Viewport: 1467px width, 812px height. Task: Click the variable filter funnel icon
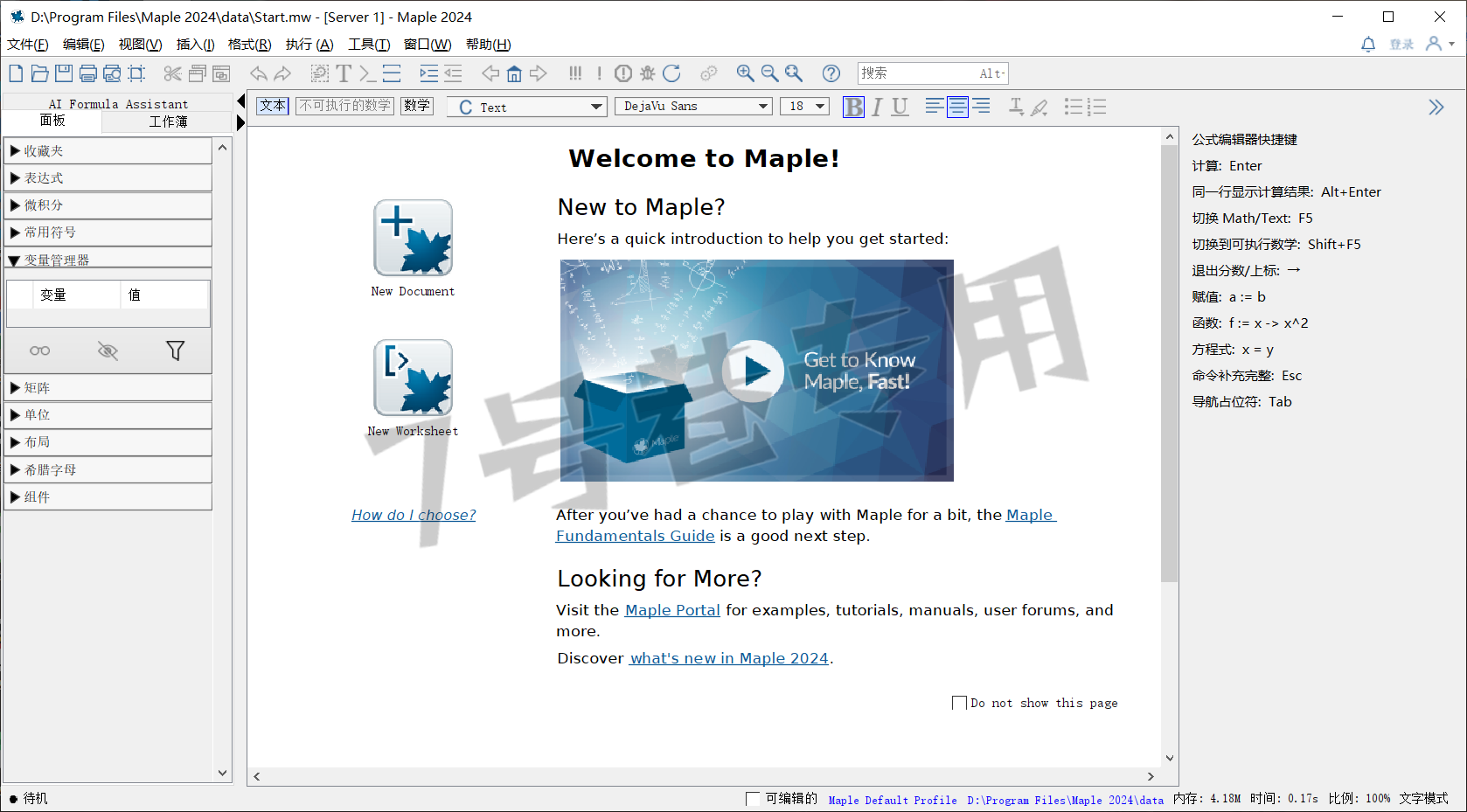pyautogui.click(x=175, y=350)
